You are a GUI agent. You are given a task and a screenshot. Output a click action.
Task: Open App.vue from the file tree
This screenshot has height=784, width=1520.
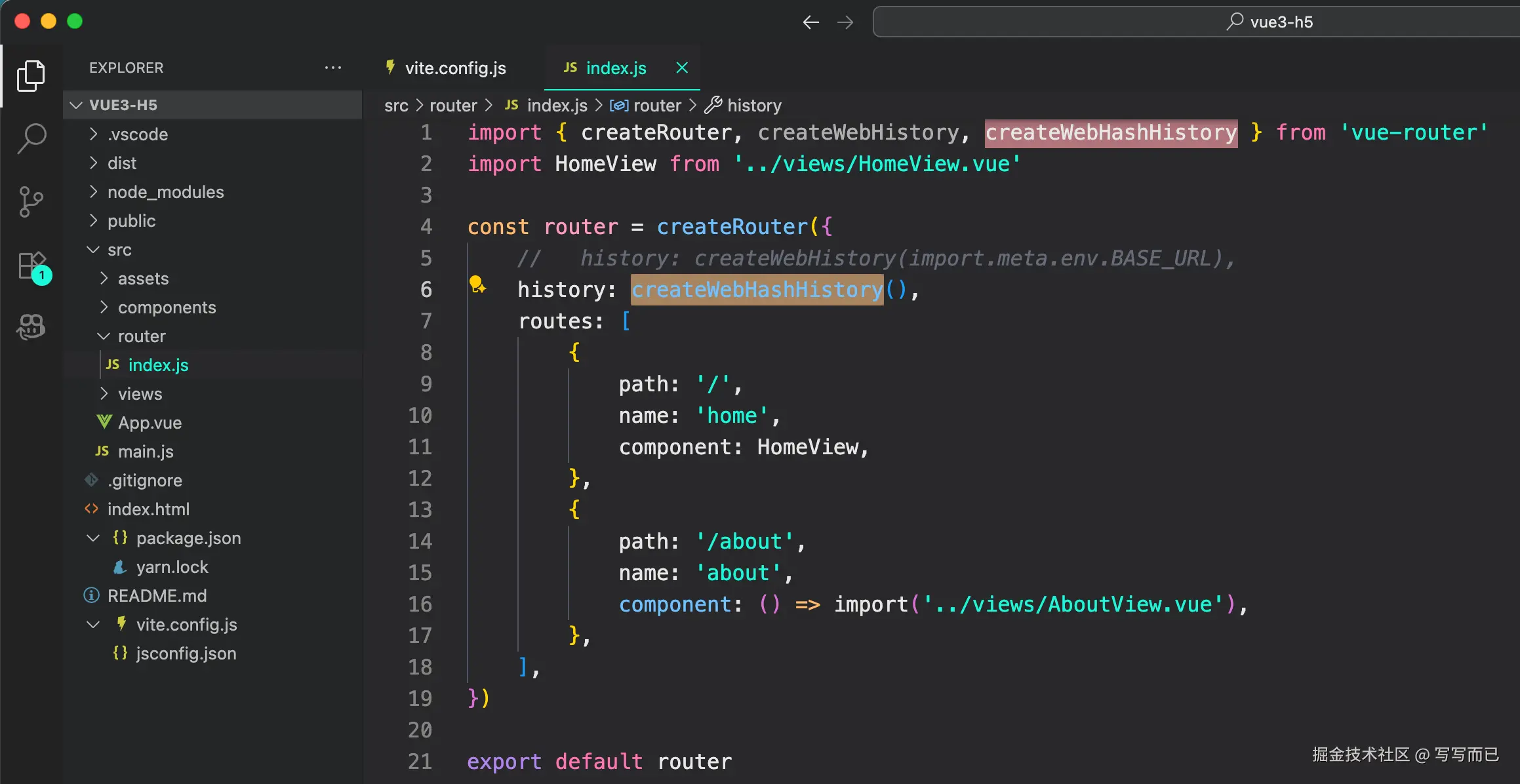pos(150,423)
